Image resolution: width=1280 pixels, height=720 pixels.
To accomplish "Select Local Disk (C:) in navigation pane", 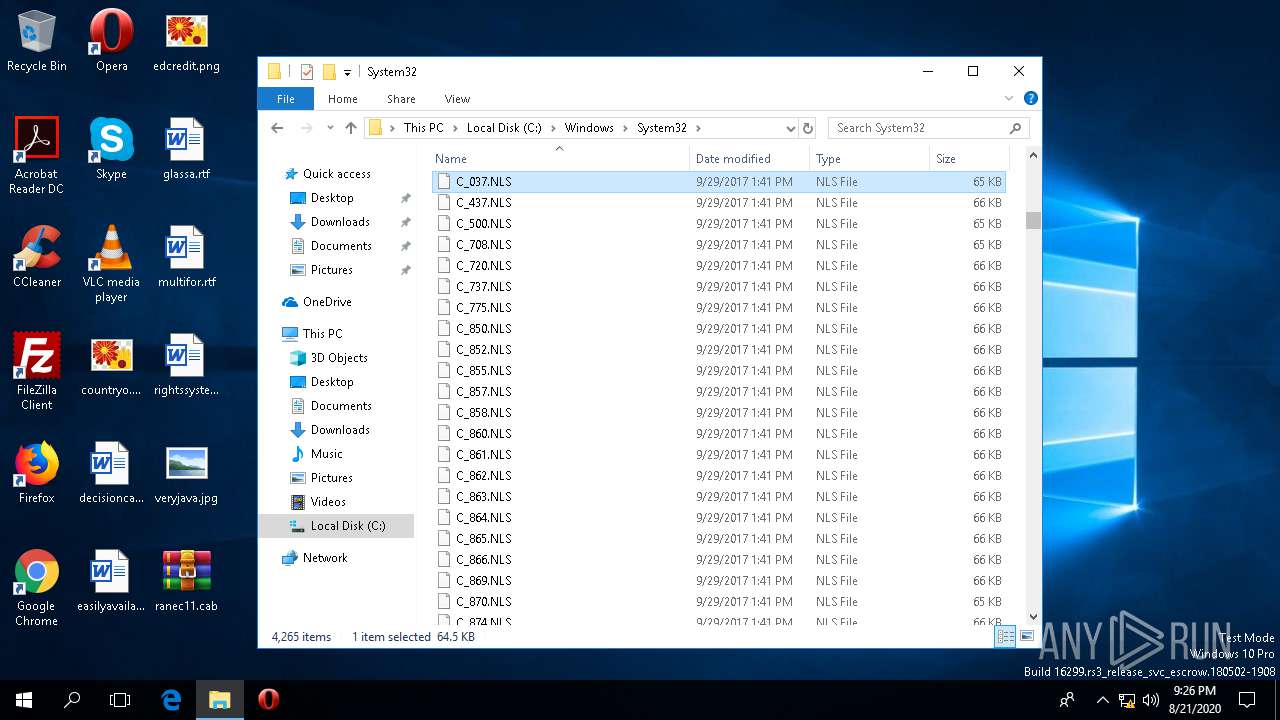I will tap(336, 526).
